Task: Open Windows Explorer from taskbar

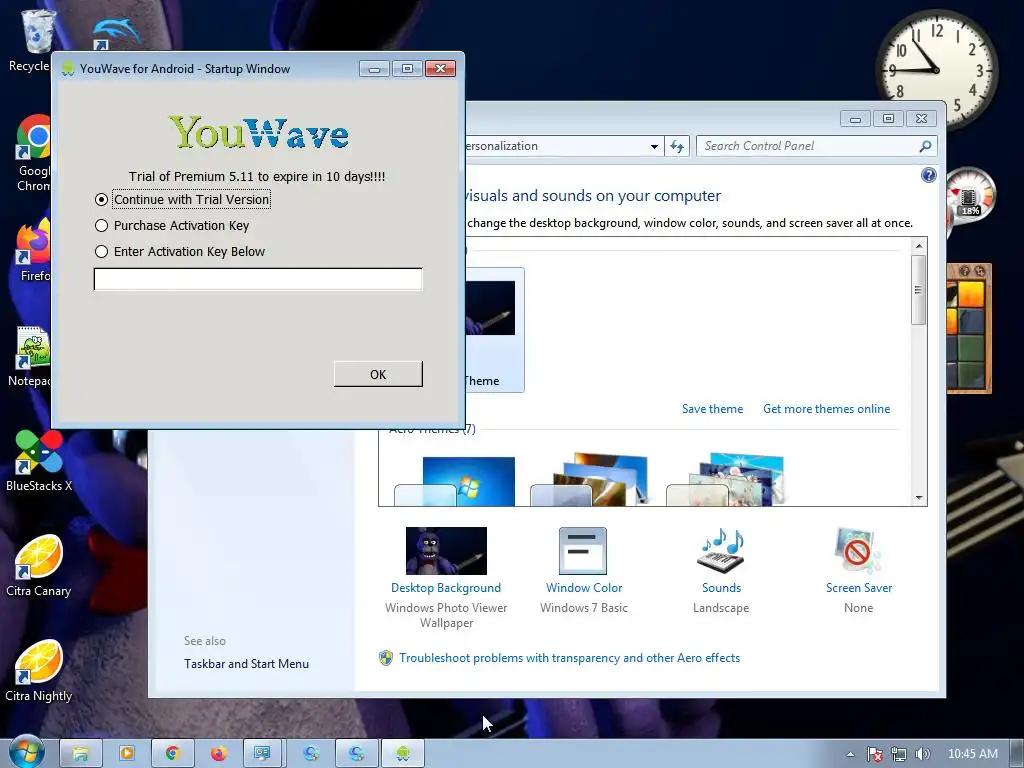Action: click(81, 754)
